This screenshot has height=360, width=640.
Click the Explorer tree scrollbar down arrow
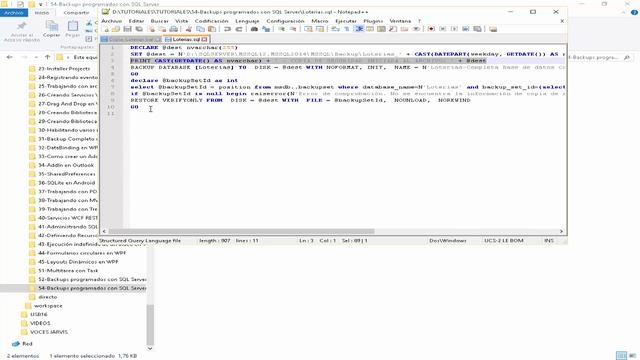pyautogui.click(x=150, y=348)
